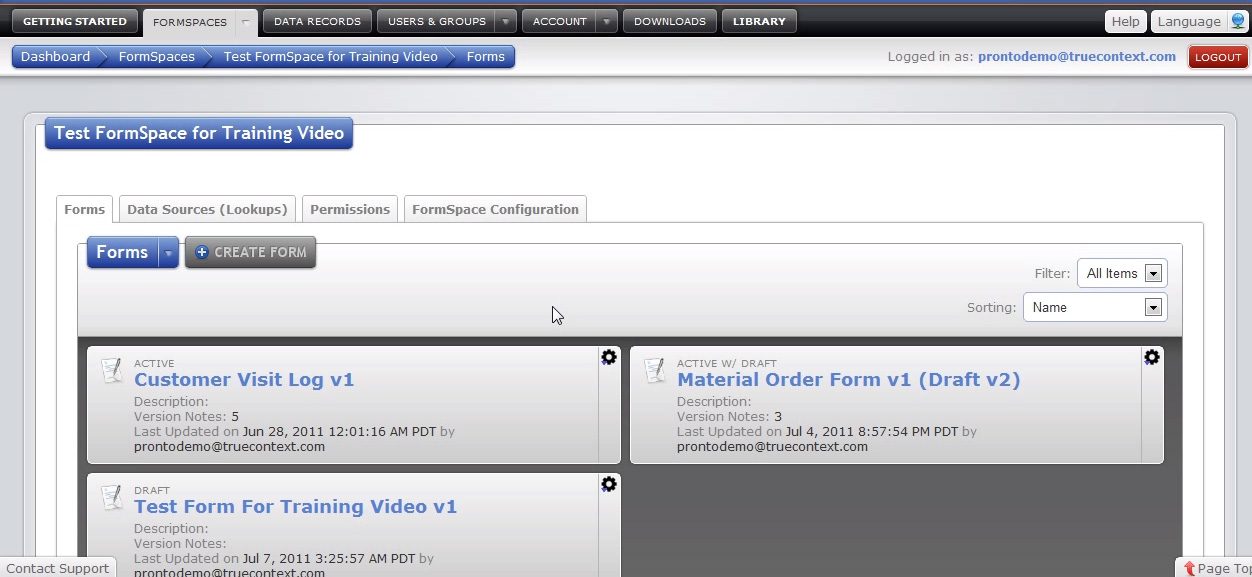Click the Dashboard breadcrumb

(55, 56)
